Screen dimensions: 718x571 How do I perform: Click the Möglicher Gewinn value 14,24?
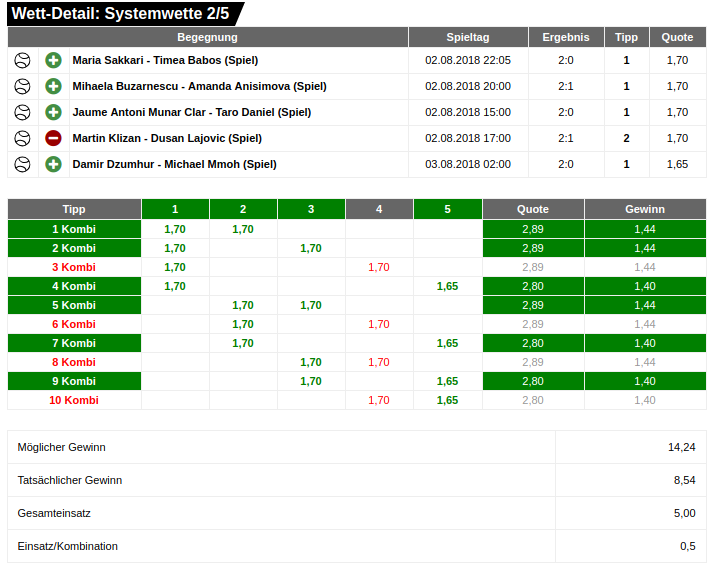point(681,447)
